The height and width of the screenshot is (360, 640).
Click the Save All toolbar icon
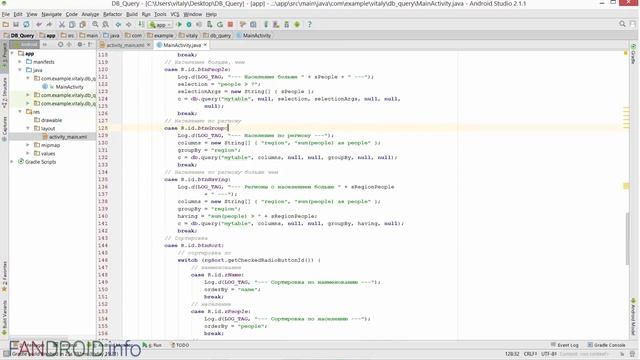(16, 24)
